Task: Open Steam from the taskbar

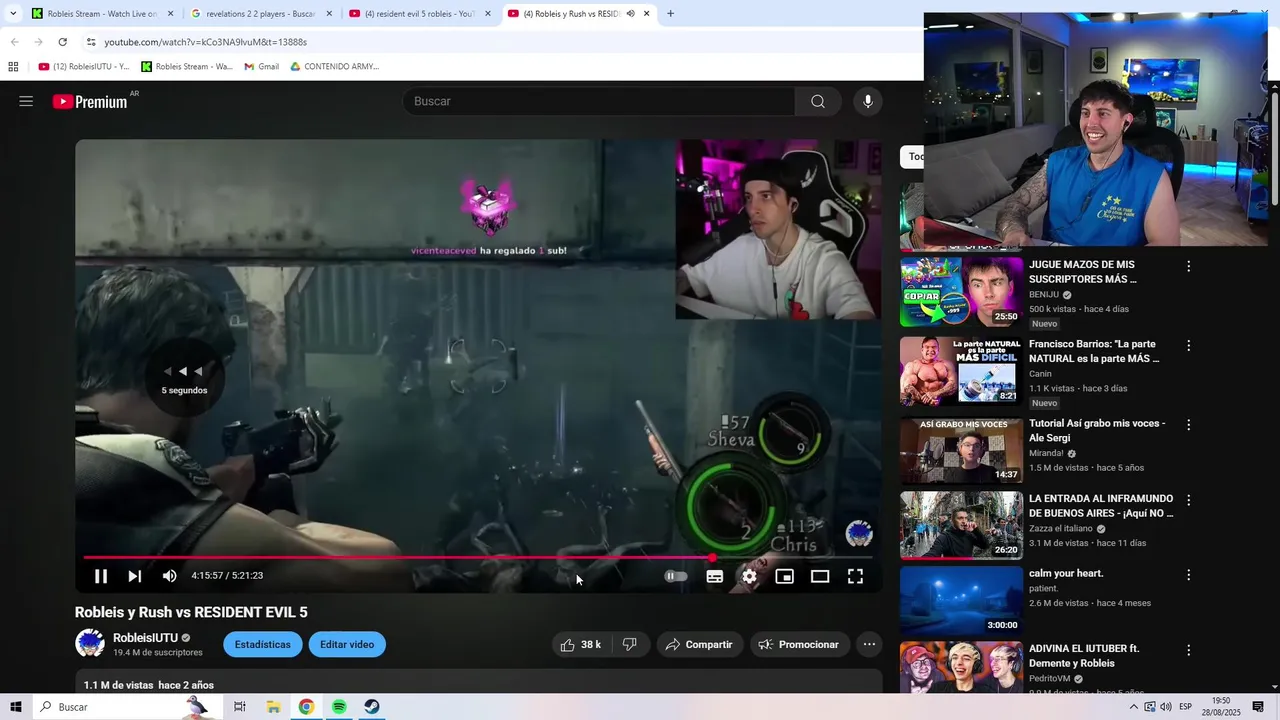Action: click(371, 707)
